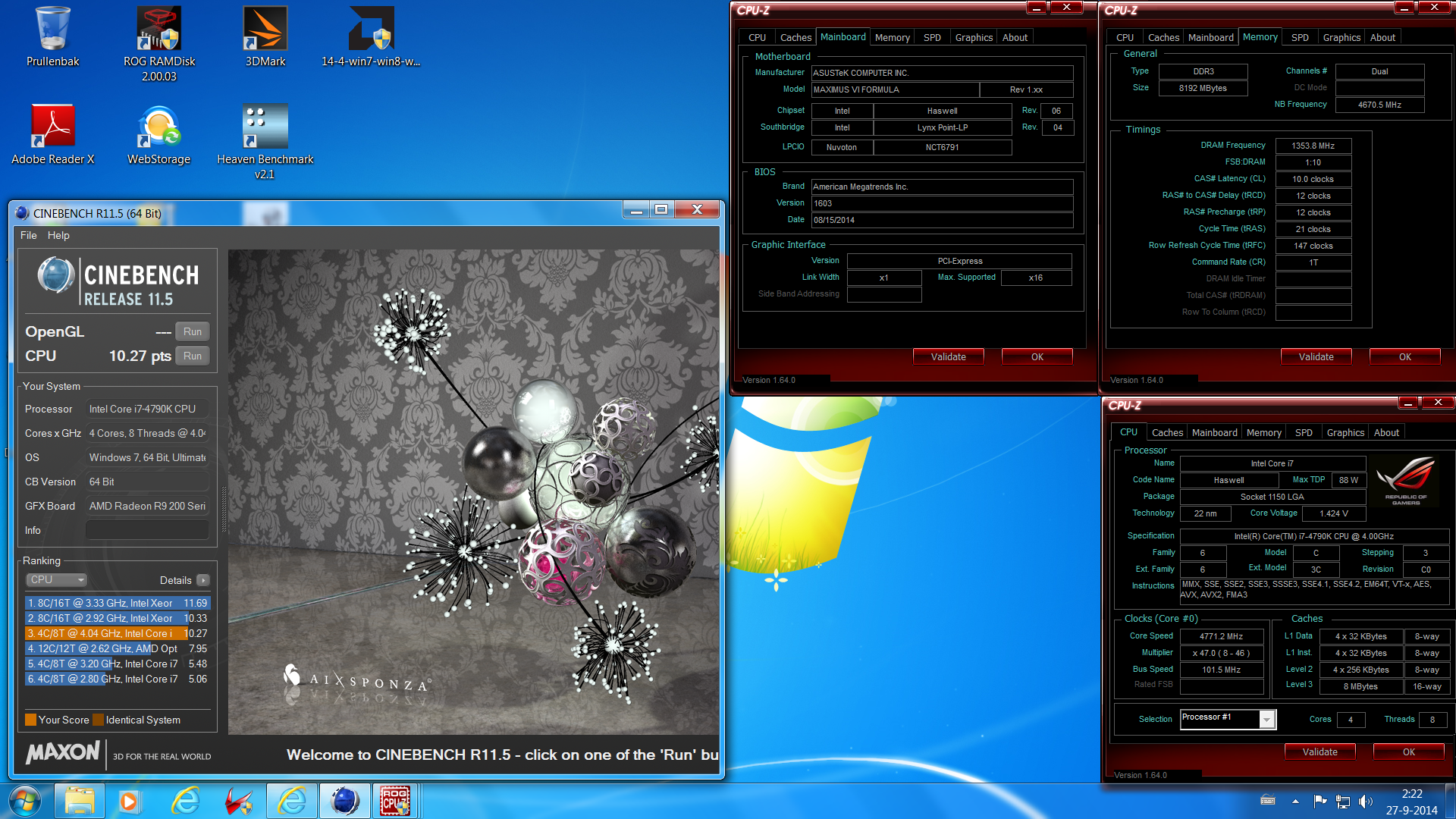
Task: Click OK in the bottom CPU-Z window
Action: (x=1408, y=752)
